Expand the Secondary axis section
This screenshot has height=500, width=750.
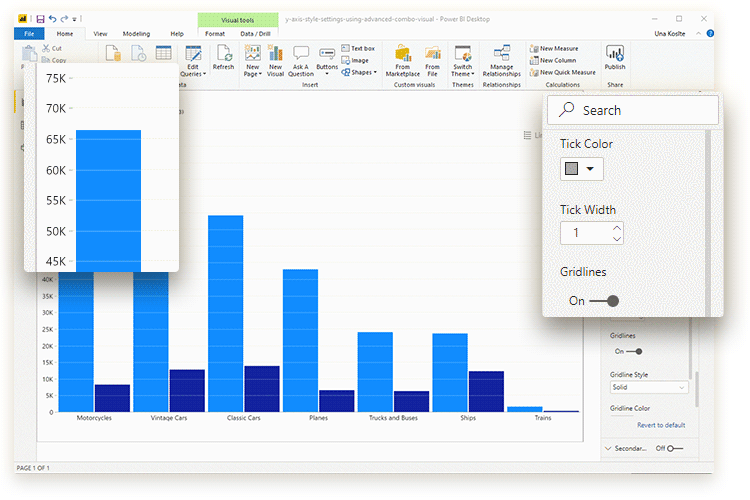tap(608, 448)
